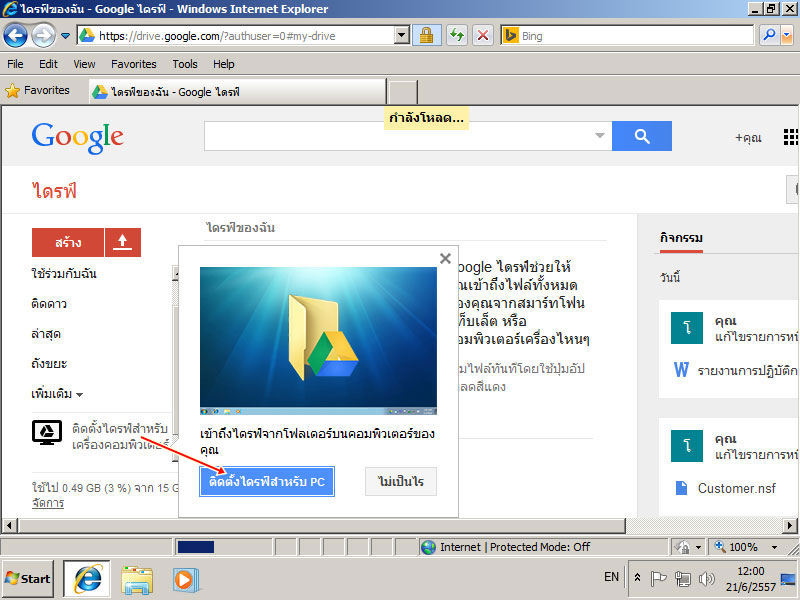Click the Internet Explorer taskbar icon
Screen dimensions: 800x600
tap(87, 579)
